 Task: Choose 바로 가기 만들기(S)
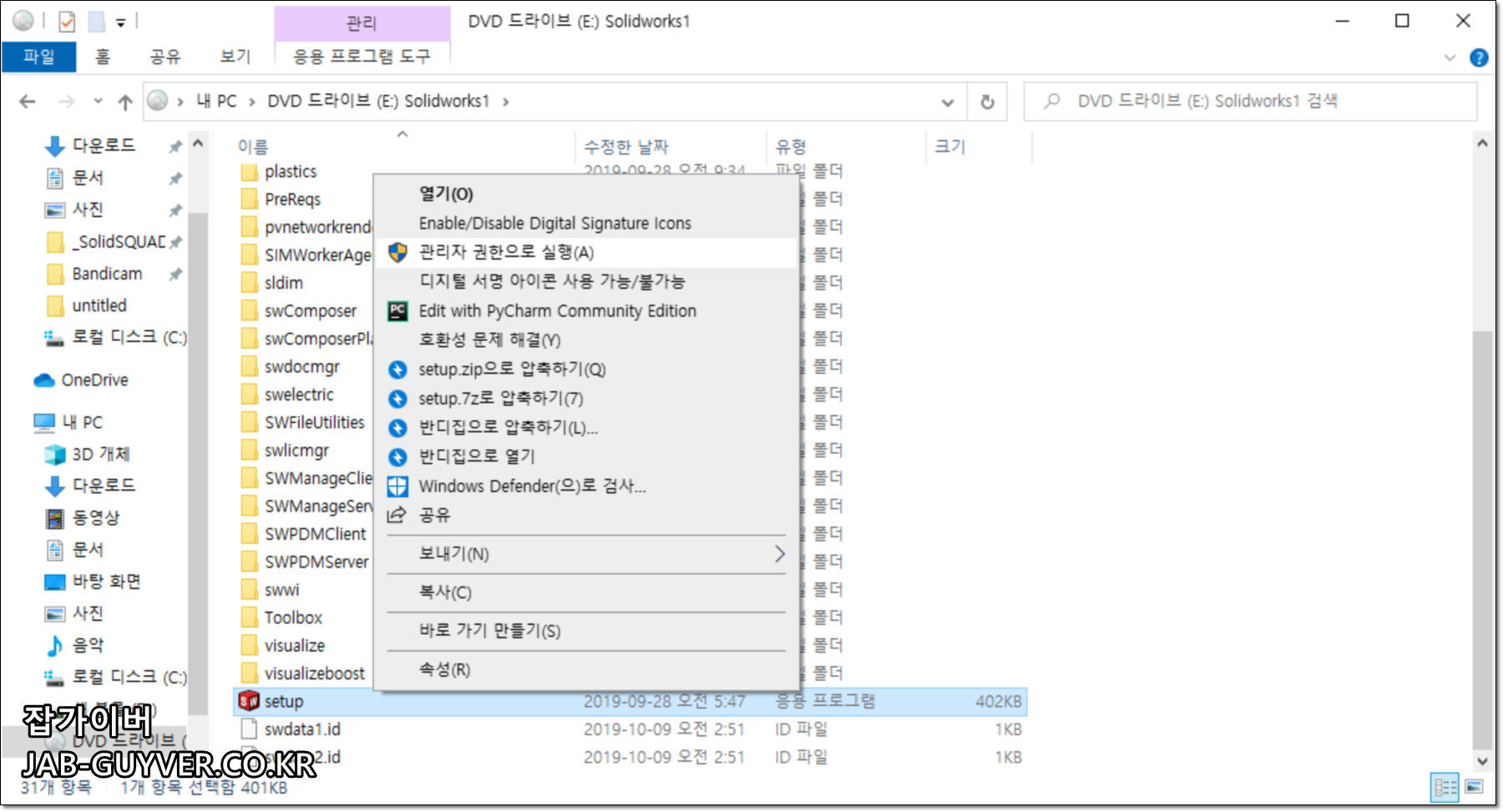[x=586, y=631]
